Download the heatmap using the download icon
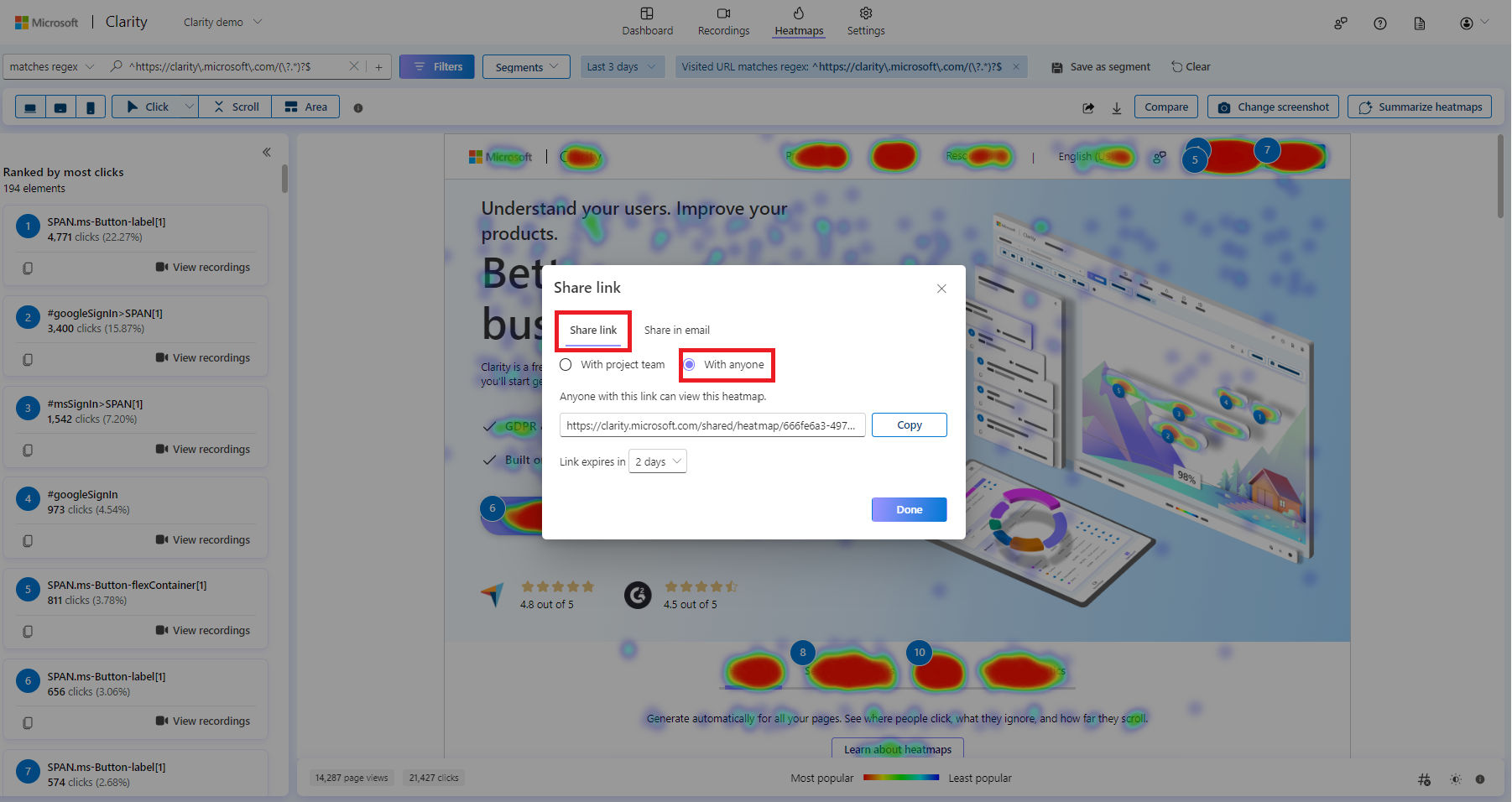This screenshot has height=802, width=1512. (1117, 107)
